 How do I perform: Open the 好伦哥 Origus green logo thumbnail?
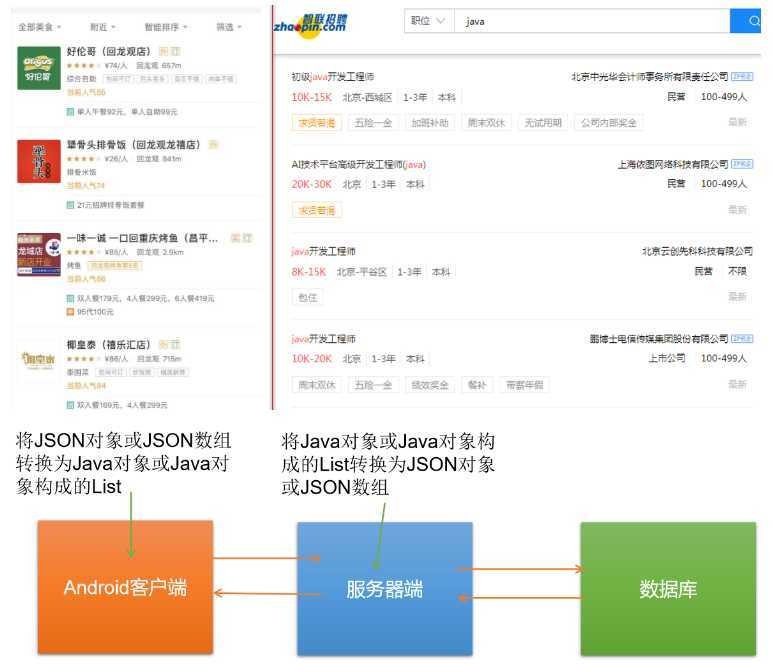pyautogui.click(x=39, y=68)
